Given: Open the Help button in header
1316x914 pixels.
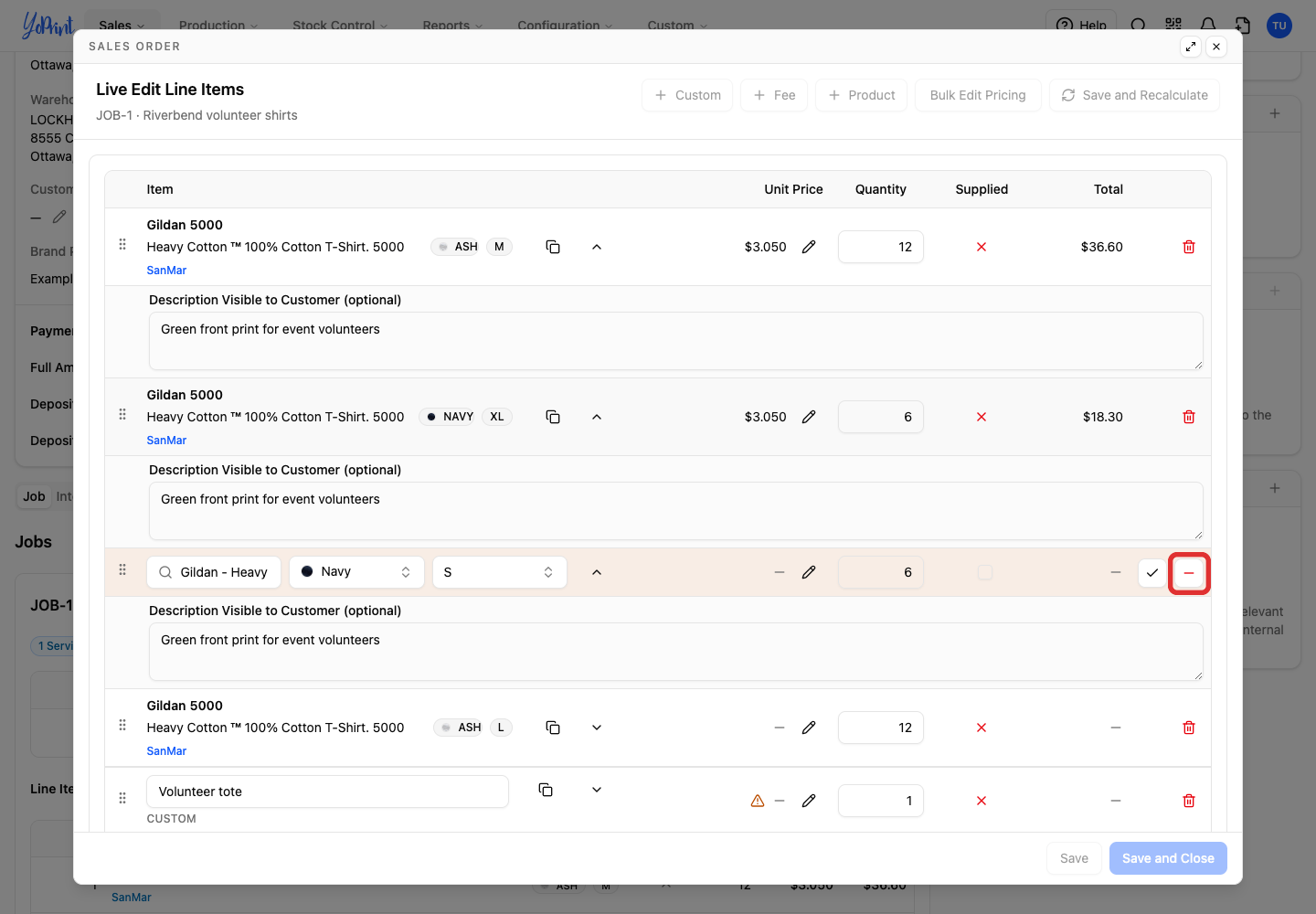Looking at the screenshot, I should tap(1081, 25).
